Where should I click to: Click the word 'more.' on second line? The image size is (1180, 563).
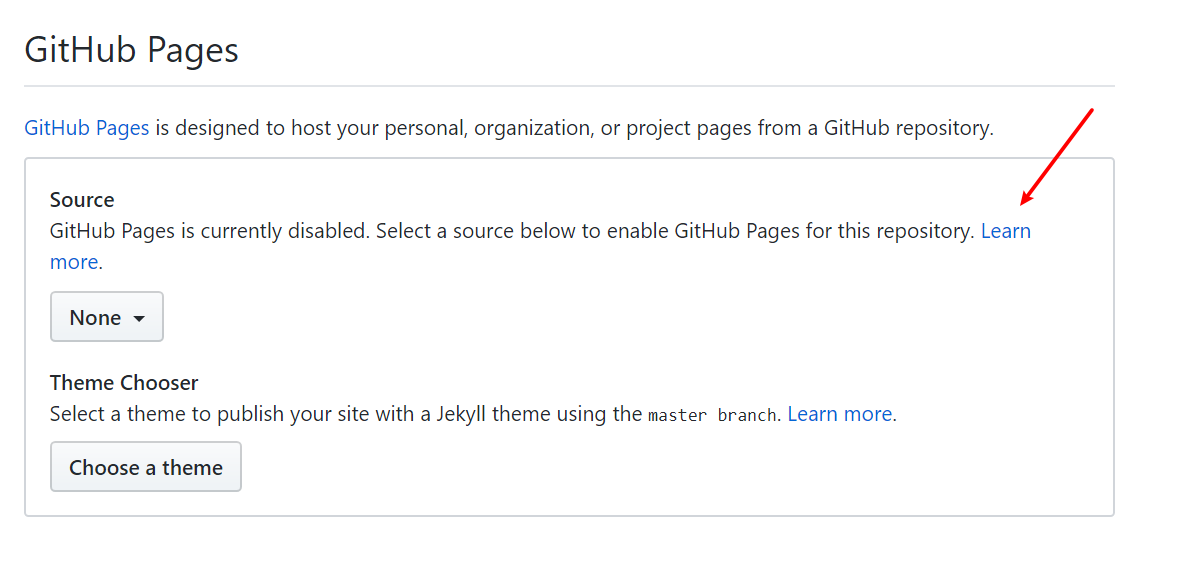pyautogui.click(x=75, y=263)
